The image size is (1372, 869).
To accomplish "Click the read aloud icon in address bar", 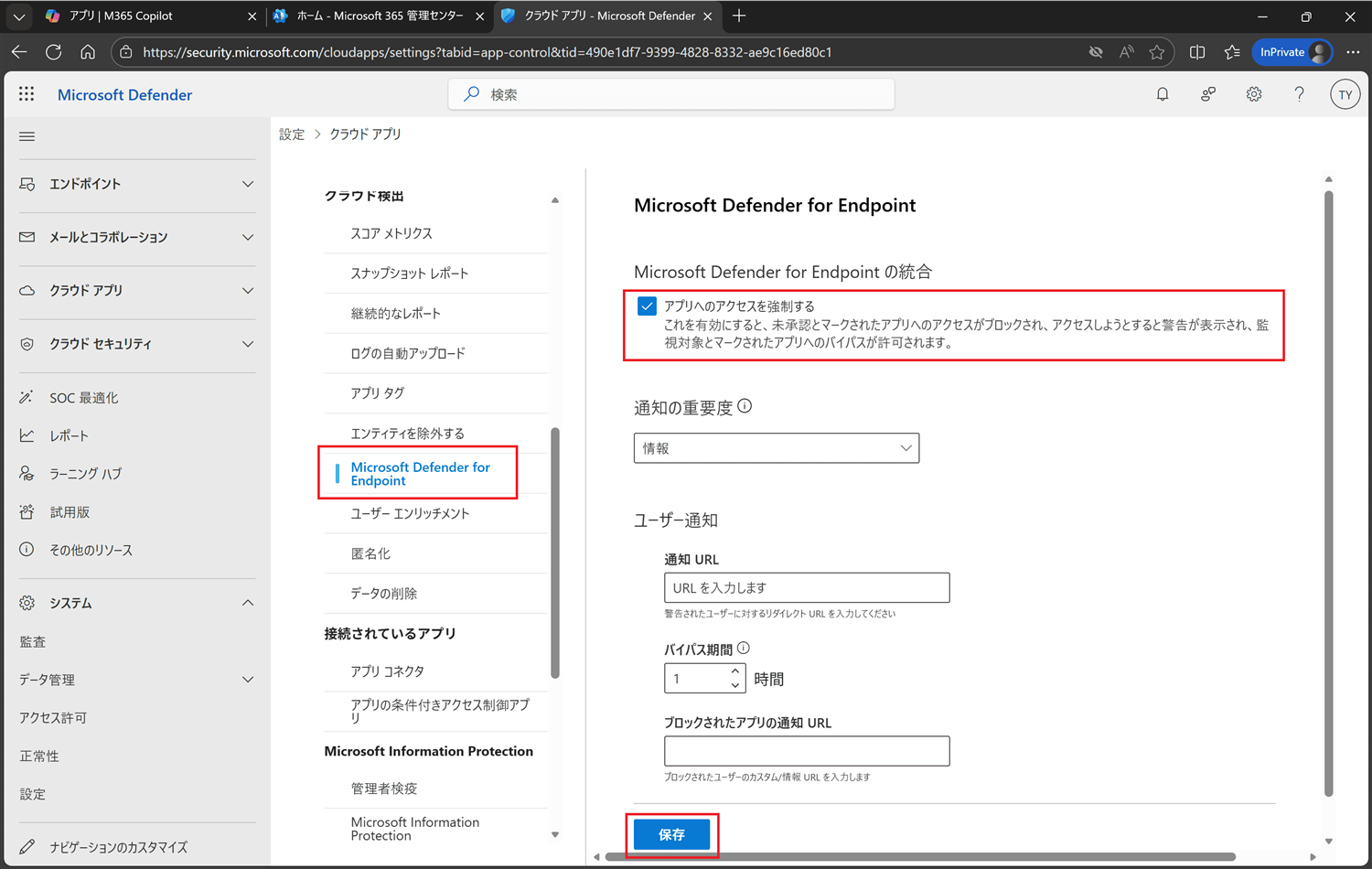I will (x=1127, y=52).
